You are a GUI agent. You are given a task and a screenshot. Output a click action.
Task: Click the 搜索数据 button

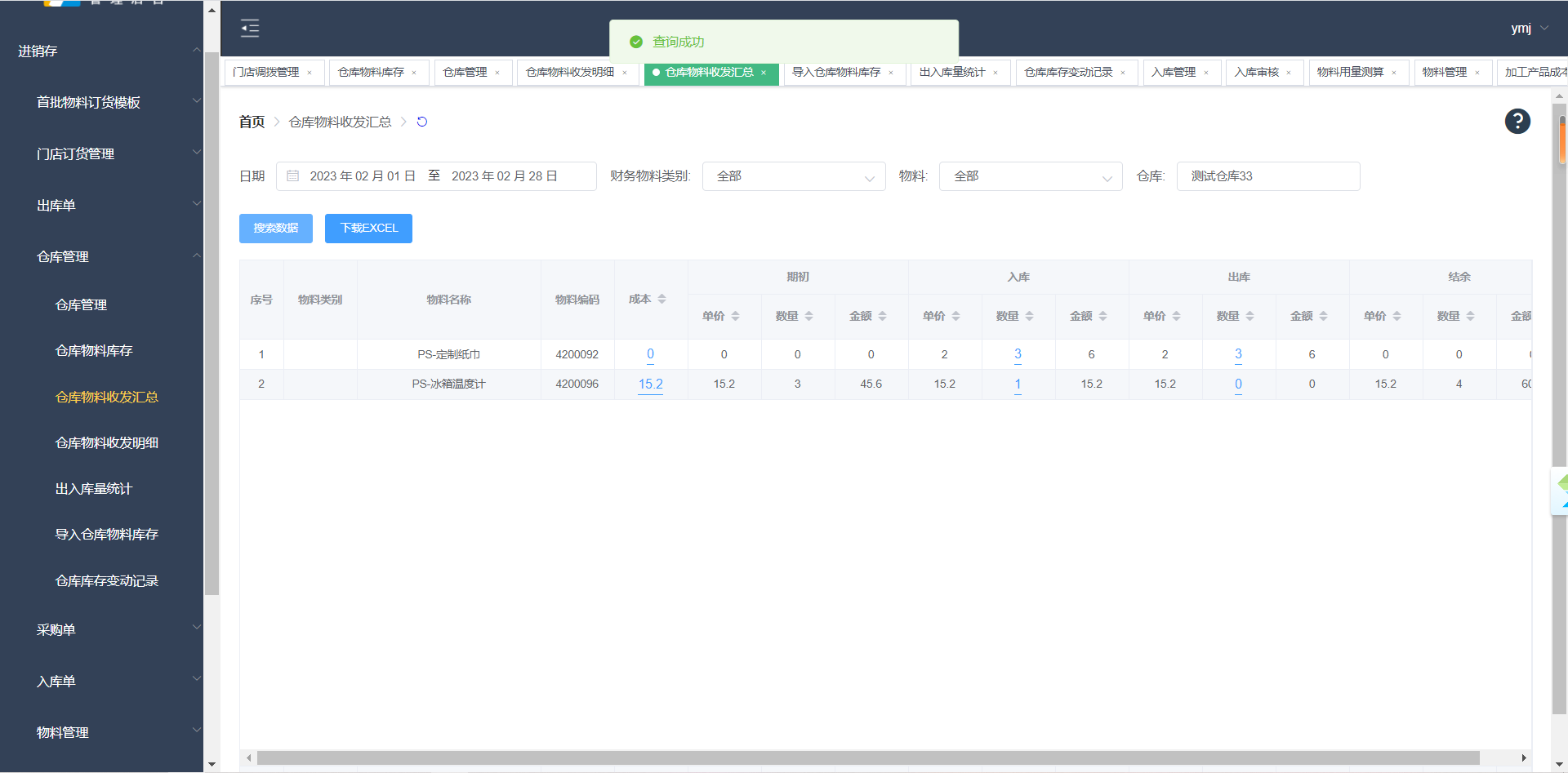pyautogui.click(x=275, y=229)
